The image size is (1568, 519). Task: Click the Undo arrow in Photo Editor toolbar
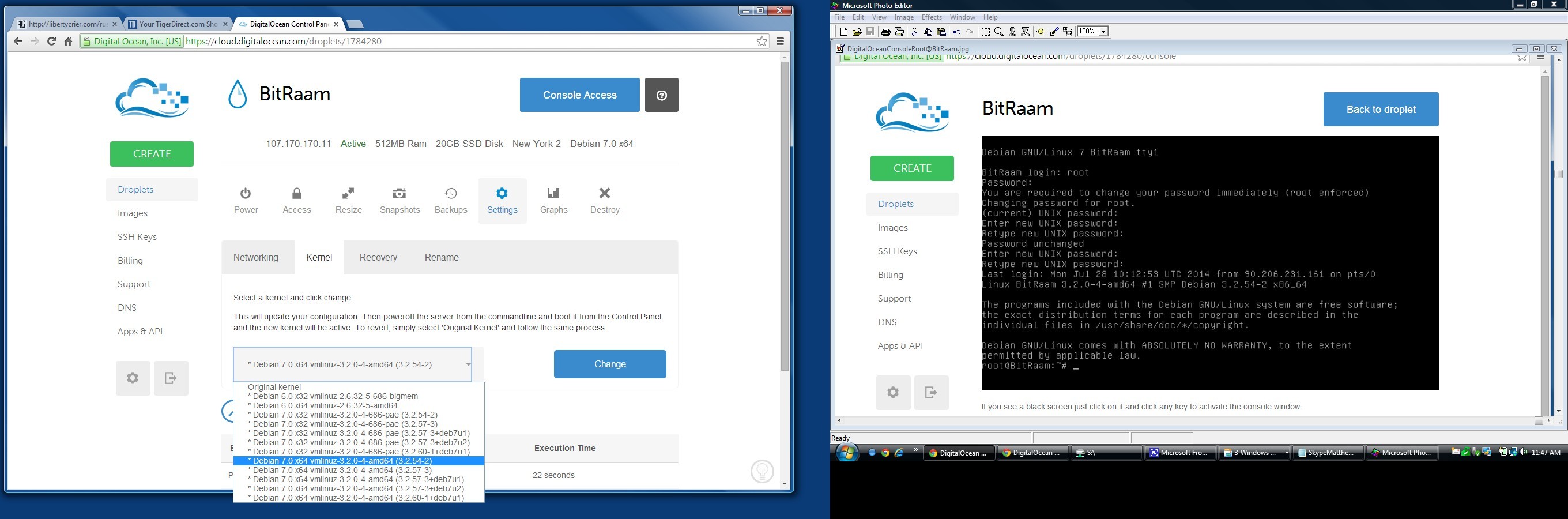tap(957, 32)
